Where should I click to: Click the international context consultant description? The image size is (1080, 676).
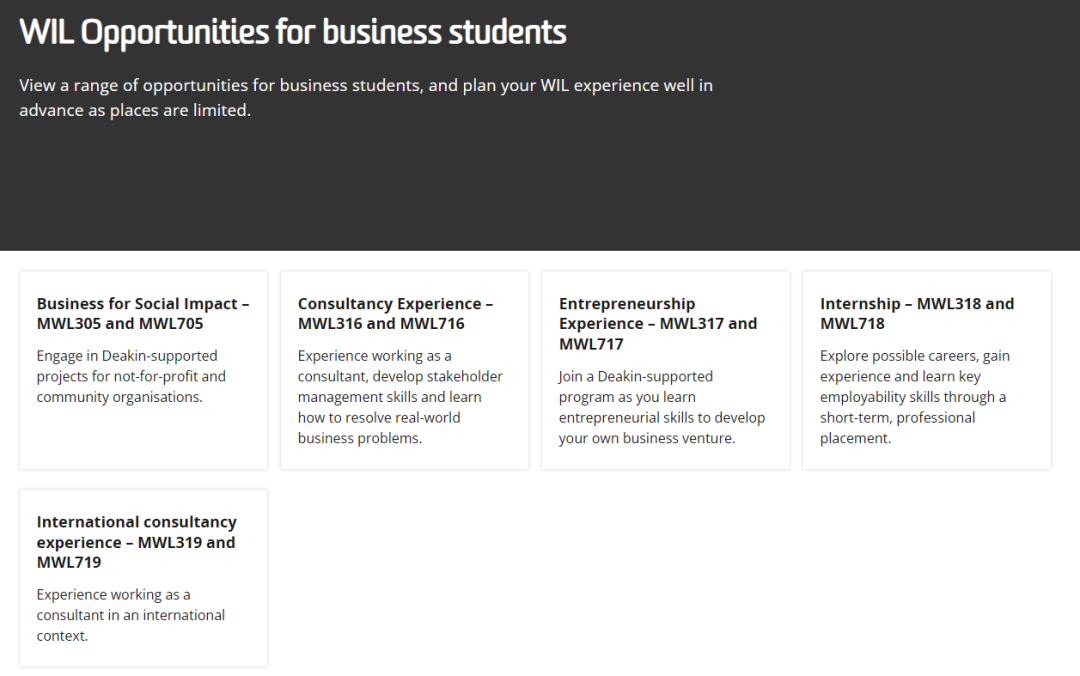point(131,615)
